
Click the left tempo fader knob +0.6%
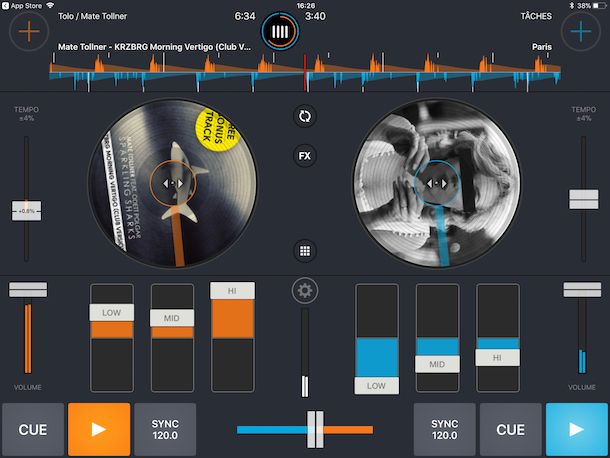point(26,211)
